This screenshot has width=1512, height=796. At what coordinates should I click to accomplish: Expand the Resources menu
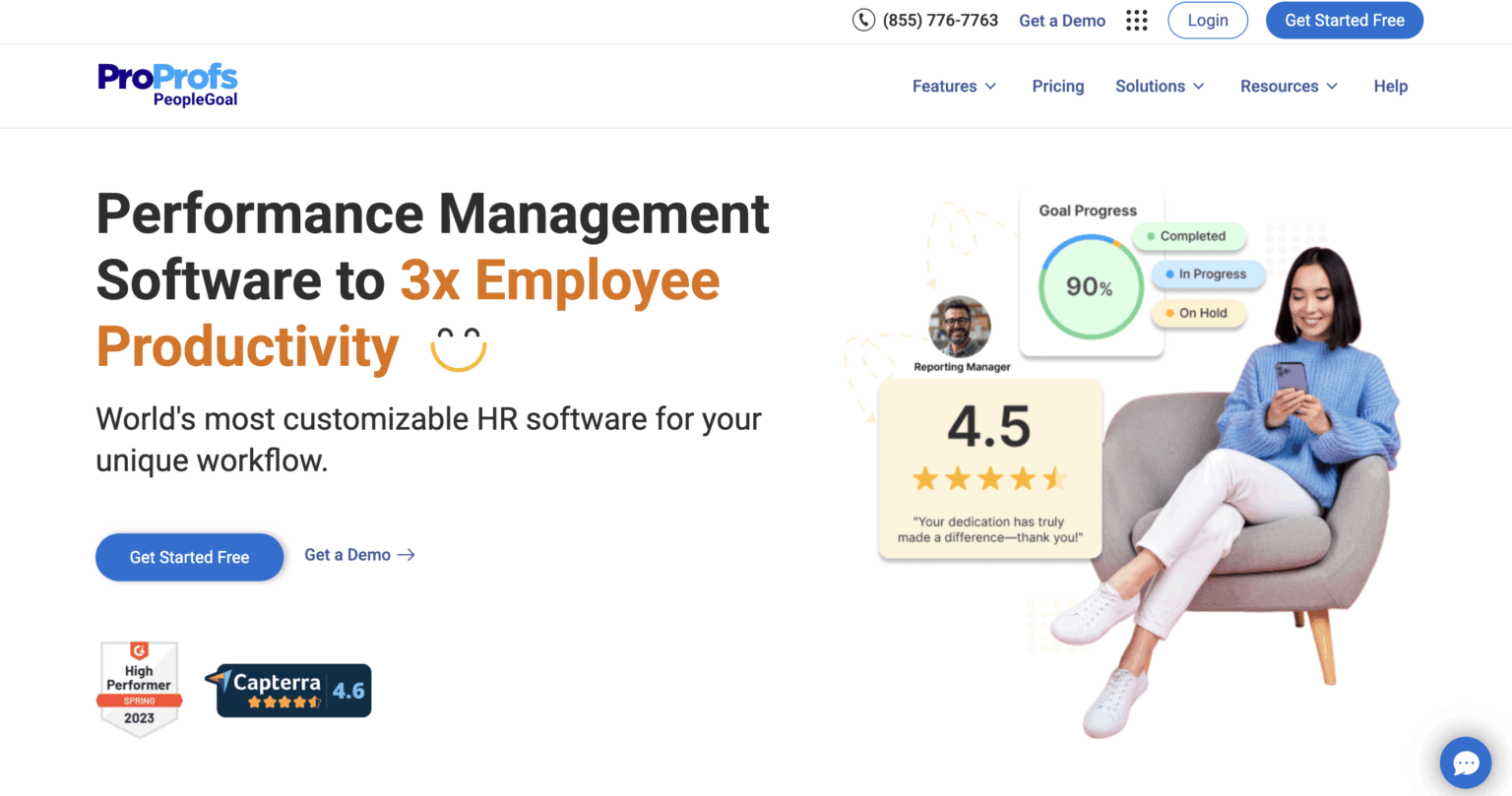click(1288, 86)
